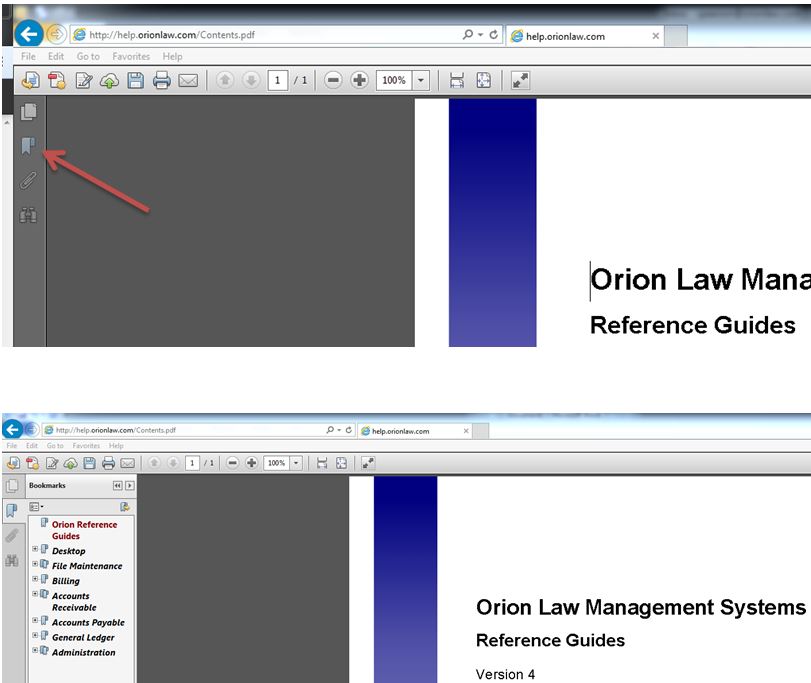Select help.orionlaw.com tab in the collapsed-pane window
The image size is (811, 683).
(x=584, y=36)
